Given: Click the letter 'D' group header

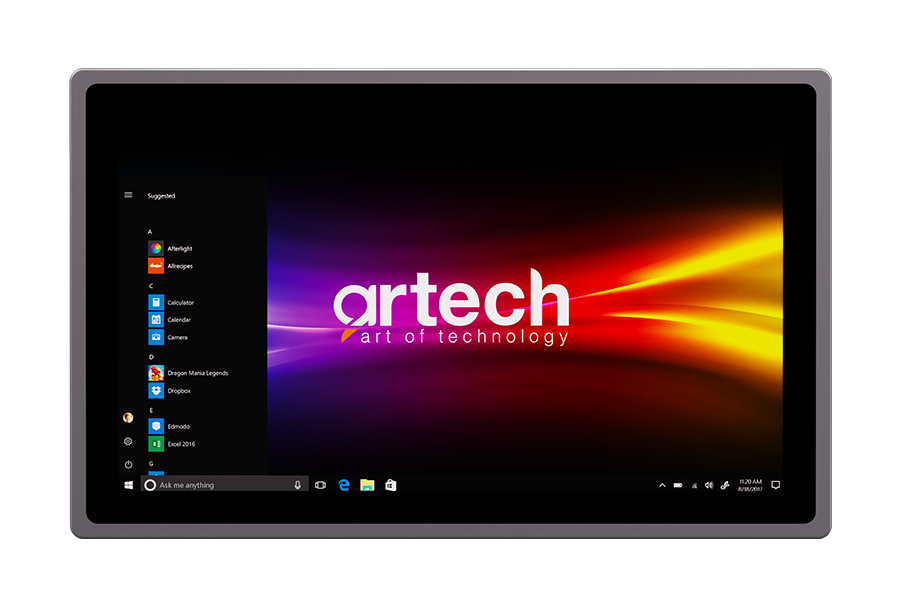Looking at the screenshot, I should pyautogui.click(x=151, y=357).
